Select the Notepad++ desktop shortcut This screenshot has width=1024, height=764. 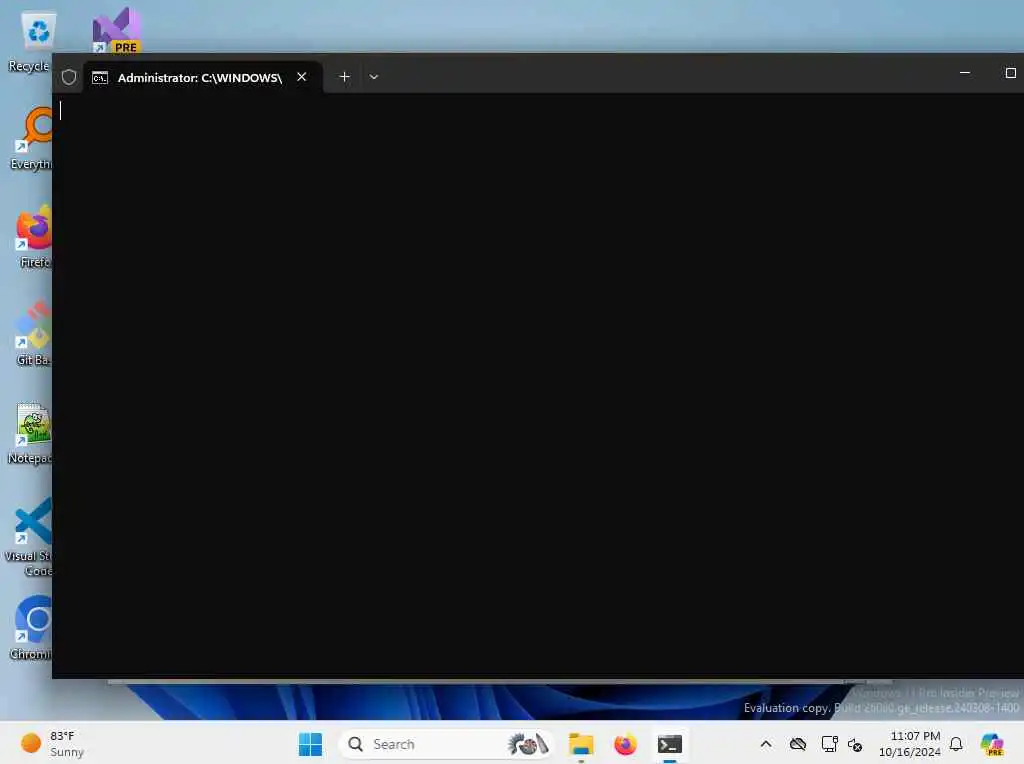click(31, 433)
